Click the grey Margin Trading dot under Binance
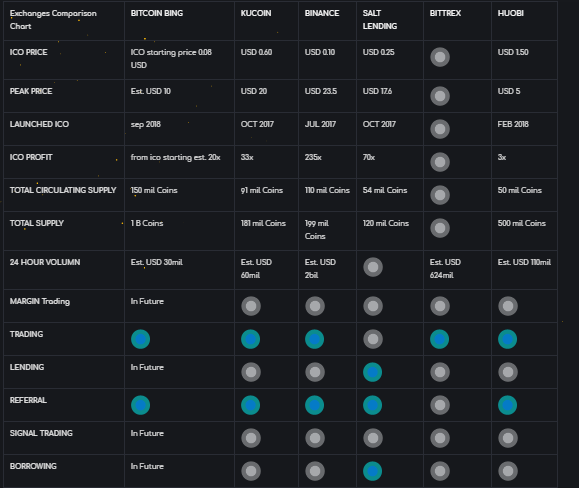The height and width of the screenshot is (488, 579). 315,306
